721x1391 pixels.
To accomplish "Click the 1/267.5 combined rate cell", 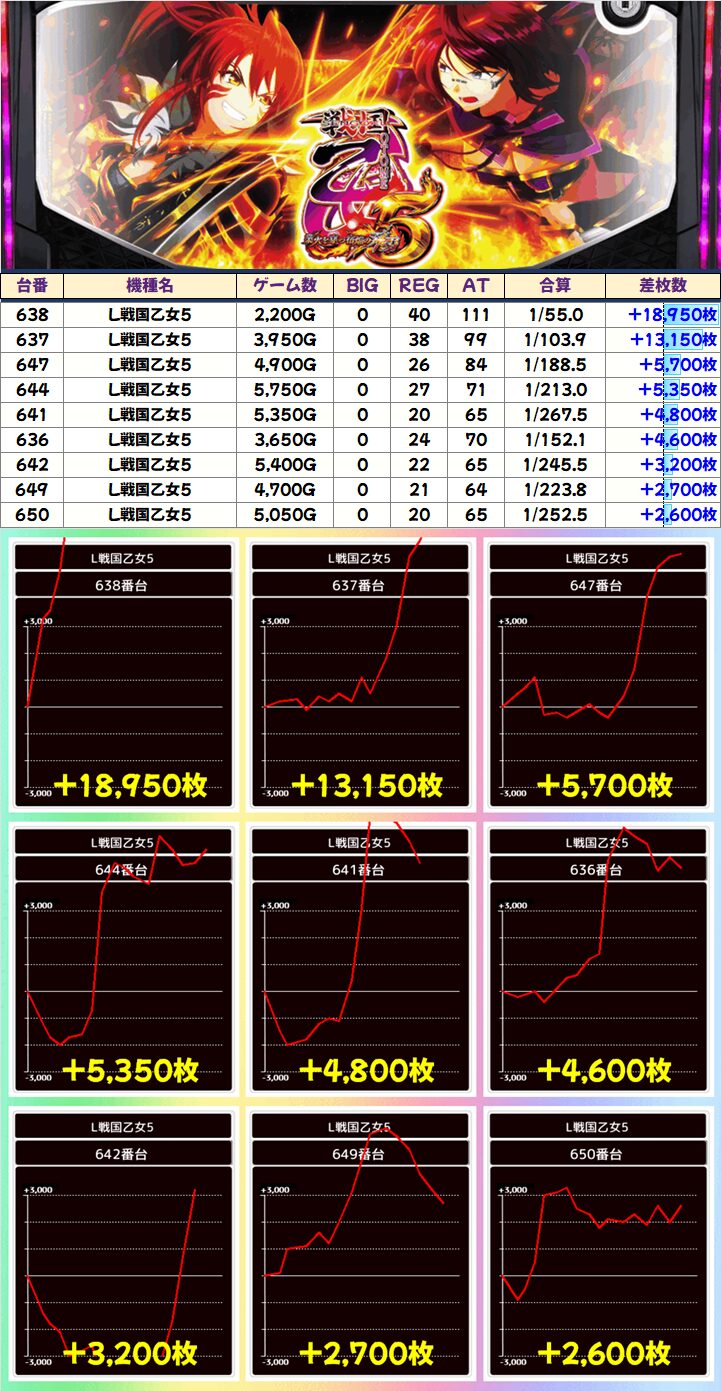I will click(555, 414).
